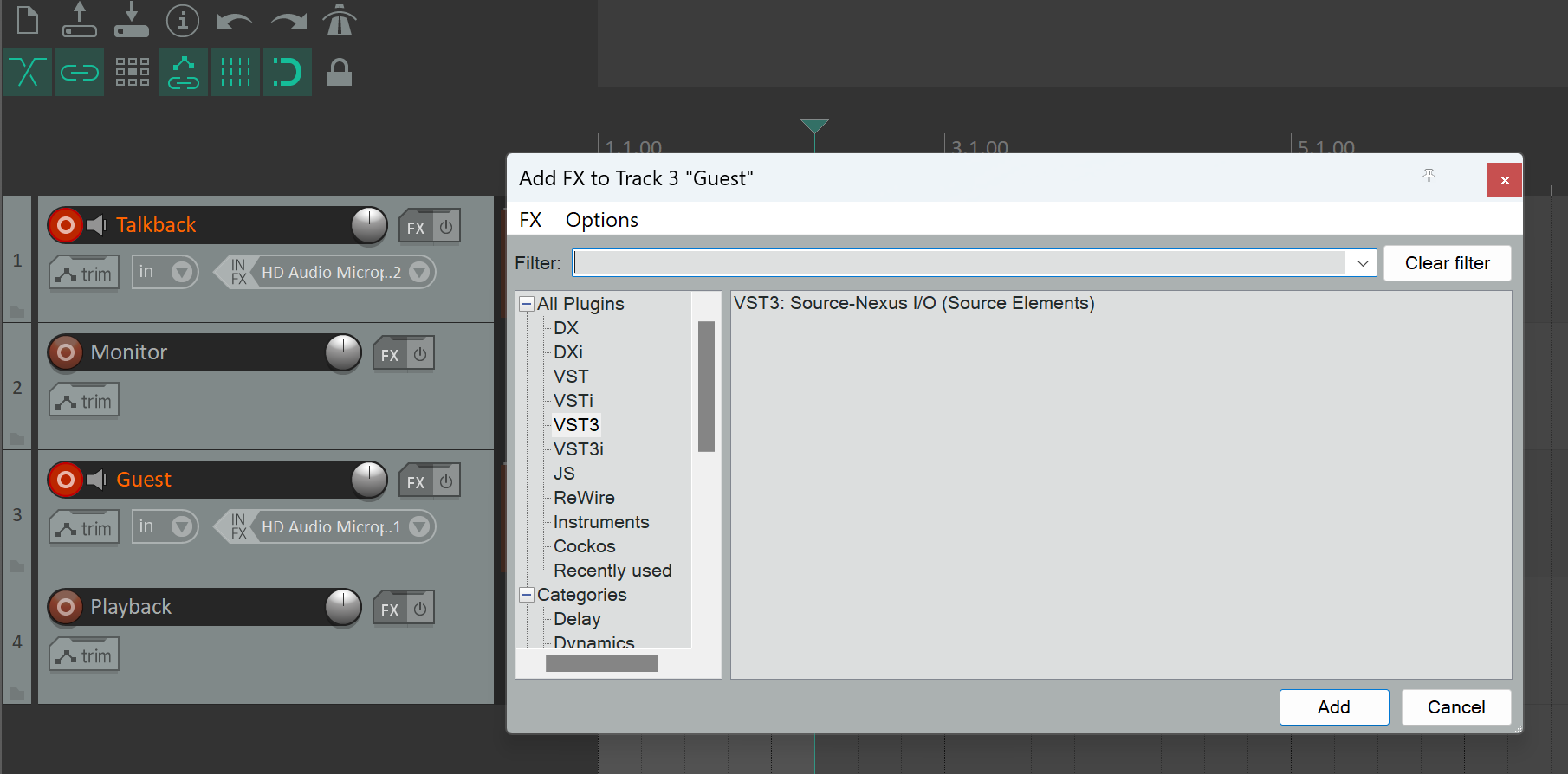Toggle record arm on Talkback track
This screenshot has height=774, width=1568.
click(x=65, y=225)
